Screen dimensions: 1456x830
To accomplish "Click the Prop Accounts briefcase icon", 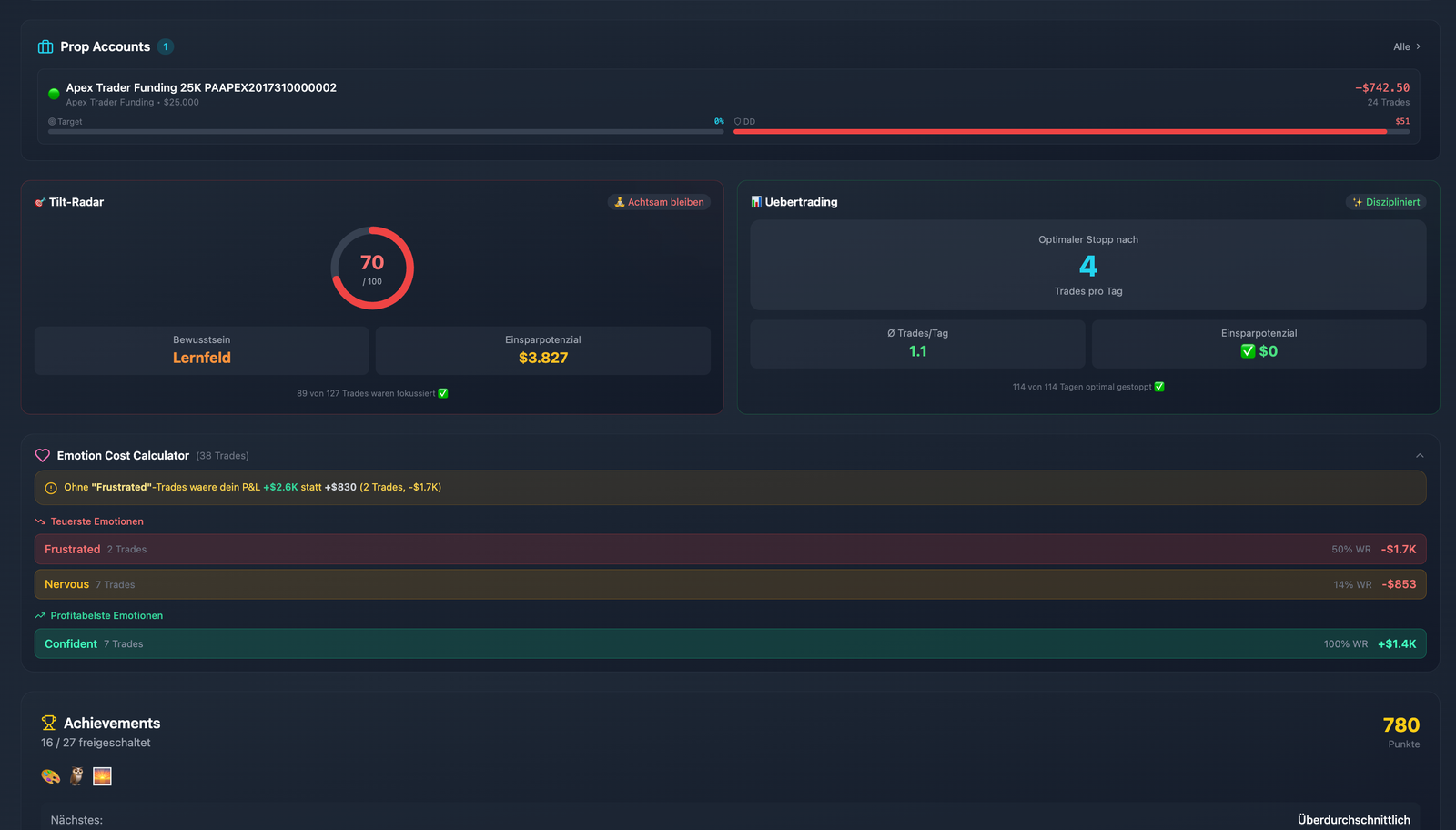I will coord(45,46).
